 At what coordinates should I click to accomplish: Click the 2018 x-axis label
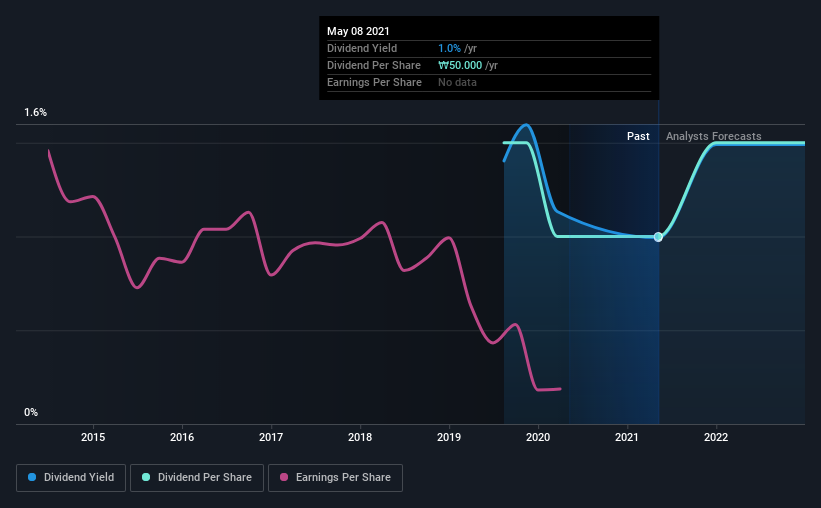click(360, 437)
